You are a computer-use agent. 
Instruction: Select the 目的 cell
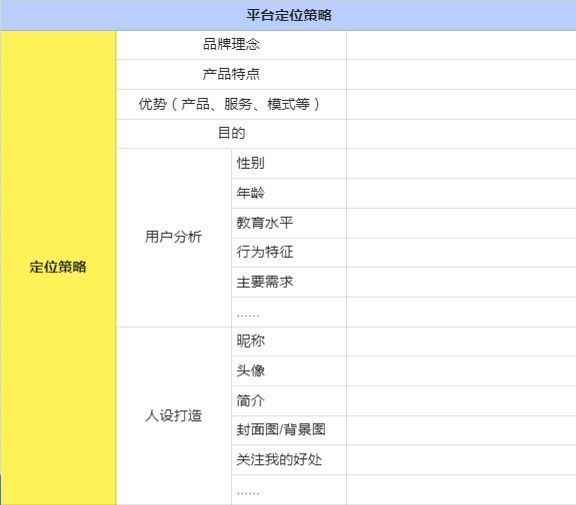click(231, 134)
